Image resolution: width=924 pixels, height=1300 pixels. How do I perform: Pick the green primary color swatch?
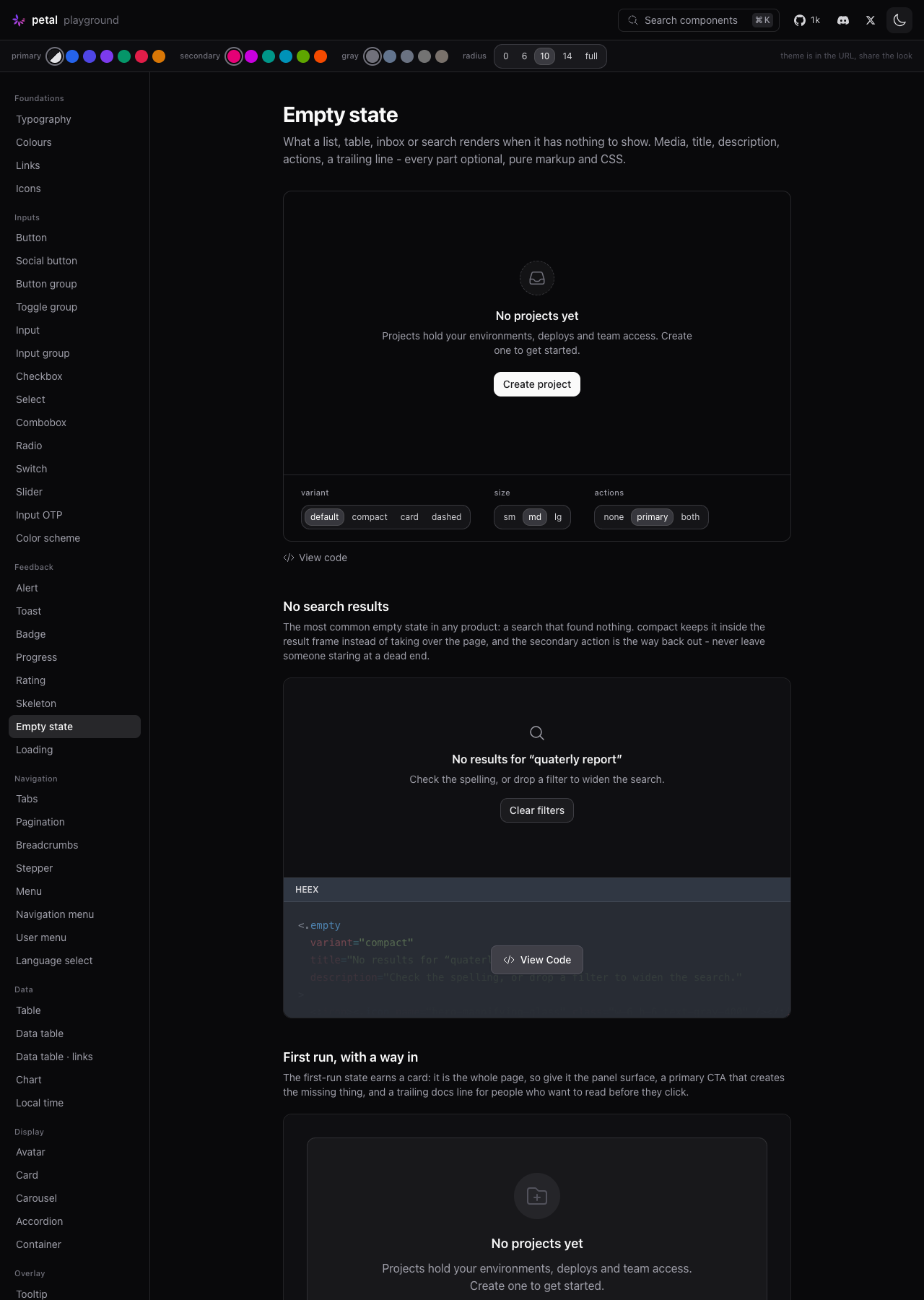click(x=124, y=56)
